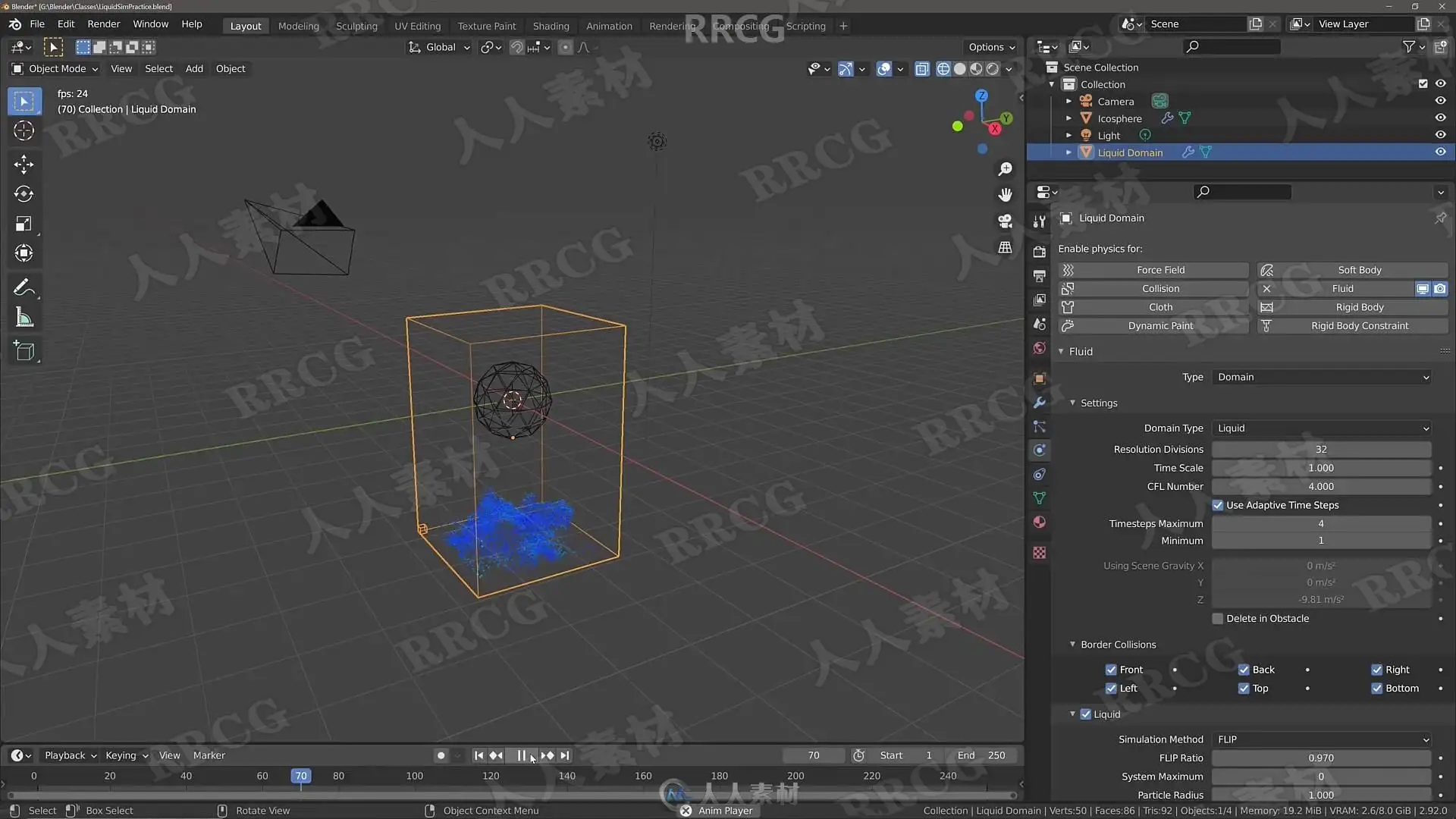Hide Camera in the outliner
The image size is (1456, 819).
click(x=1440, y=101)
